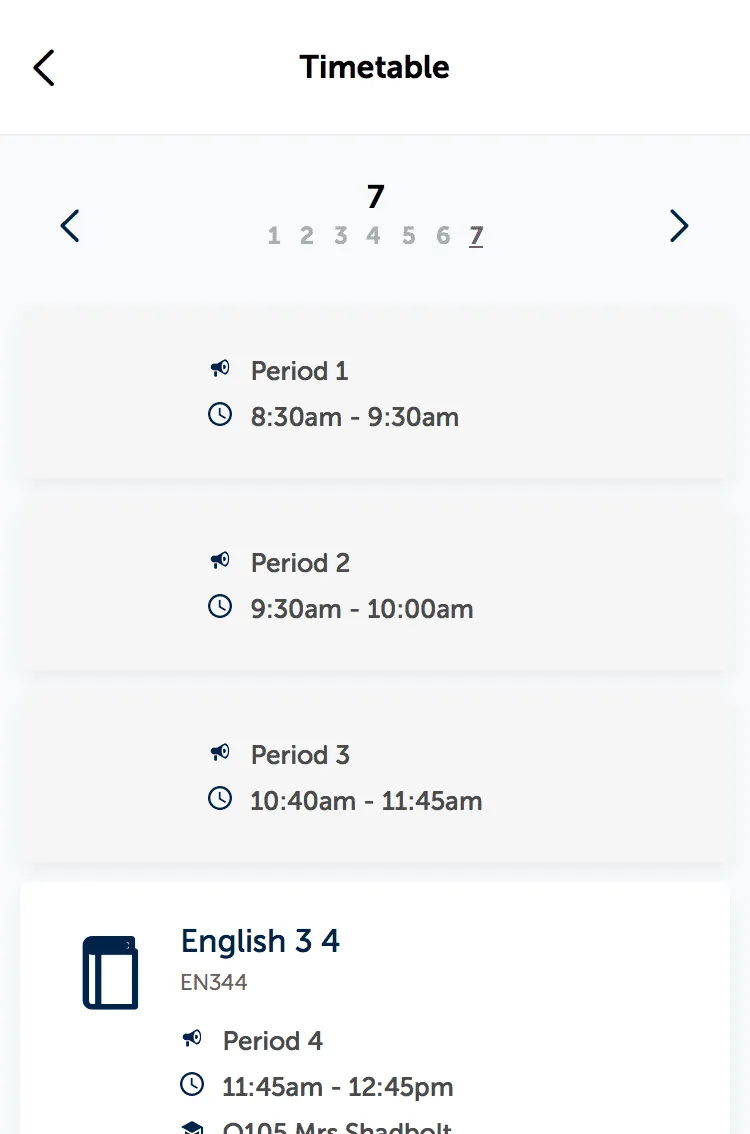Click the English 3 4 book icon
The height and width of the screenshot is (1134, 750).
tap(110, 972)
